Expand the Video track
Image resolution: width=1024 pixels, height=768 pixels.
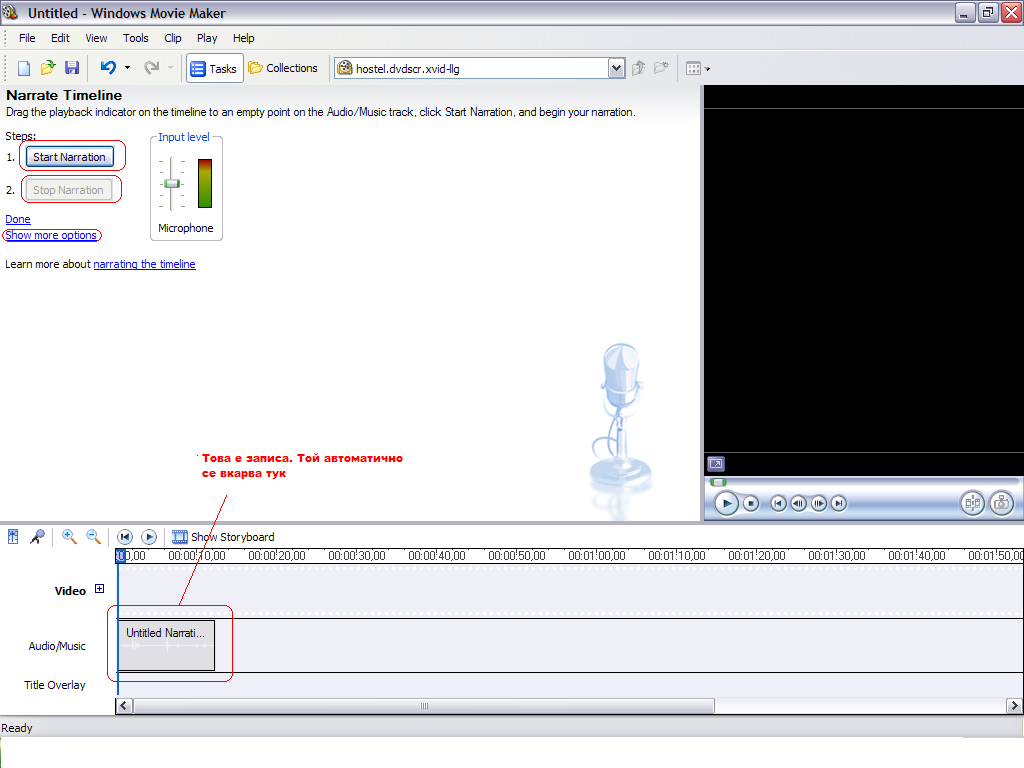tap(99, 588)
